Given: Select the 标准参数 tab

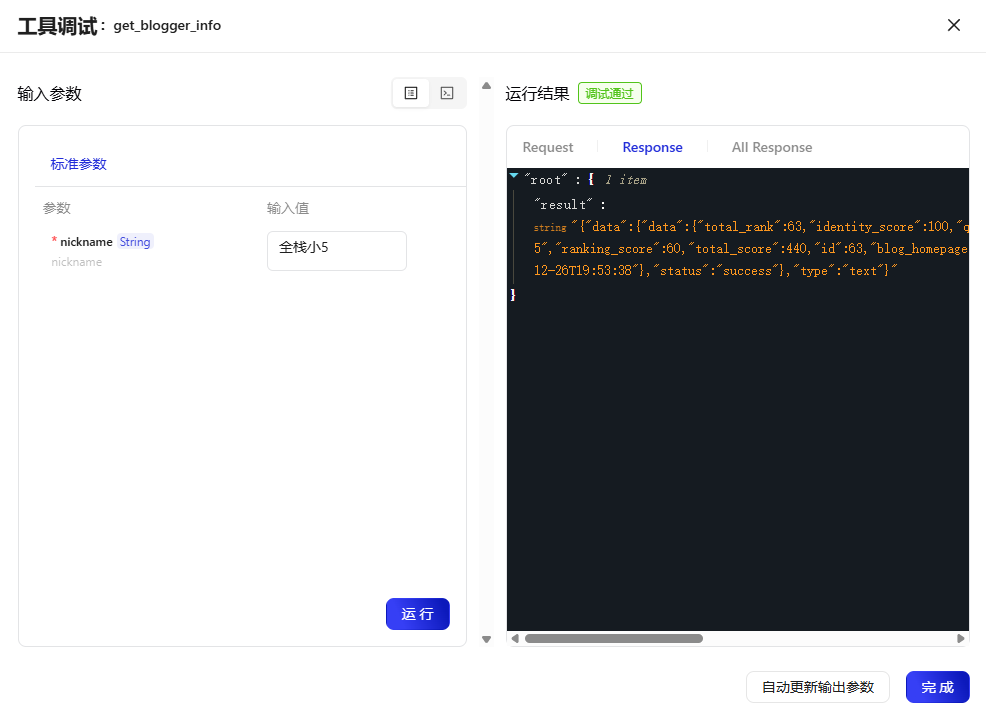Looking at the screenshot, I should tap(79, 164).
